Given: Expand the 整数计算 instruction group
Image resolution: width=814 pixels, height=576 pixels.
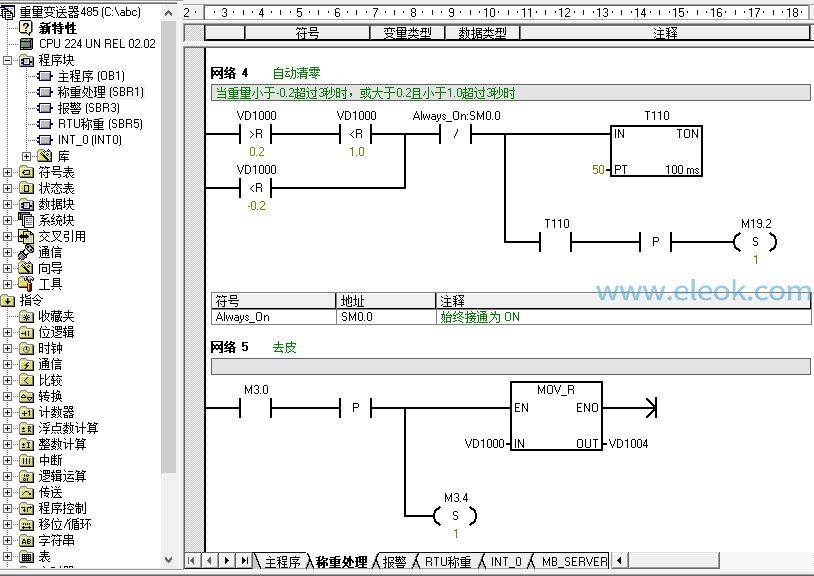Looking at the screenshot, I should [x=7, y=445].
